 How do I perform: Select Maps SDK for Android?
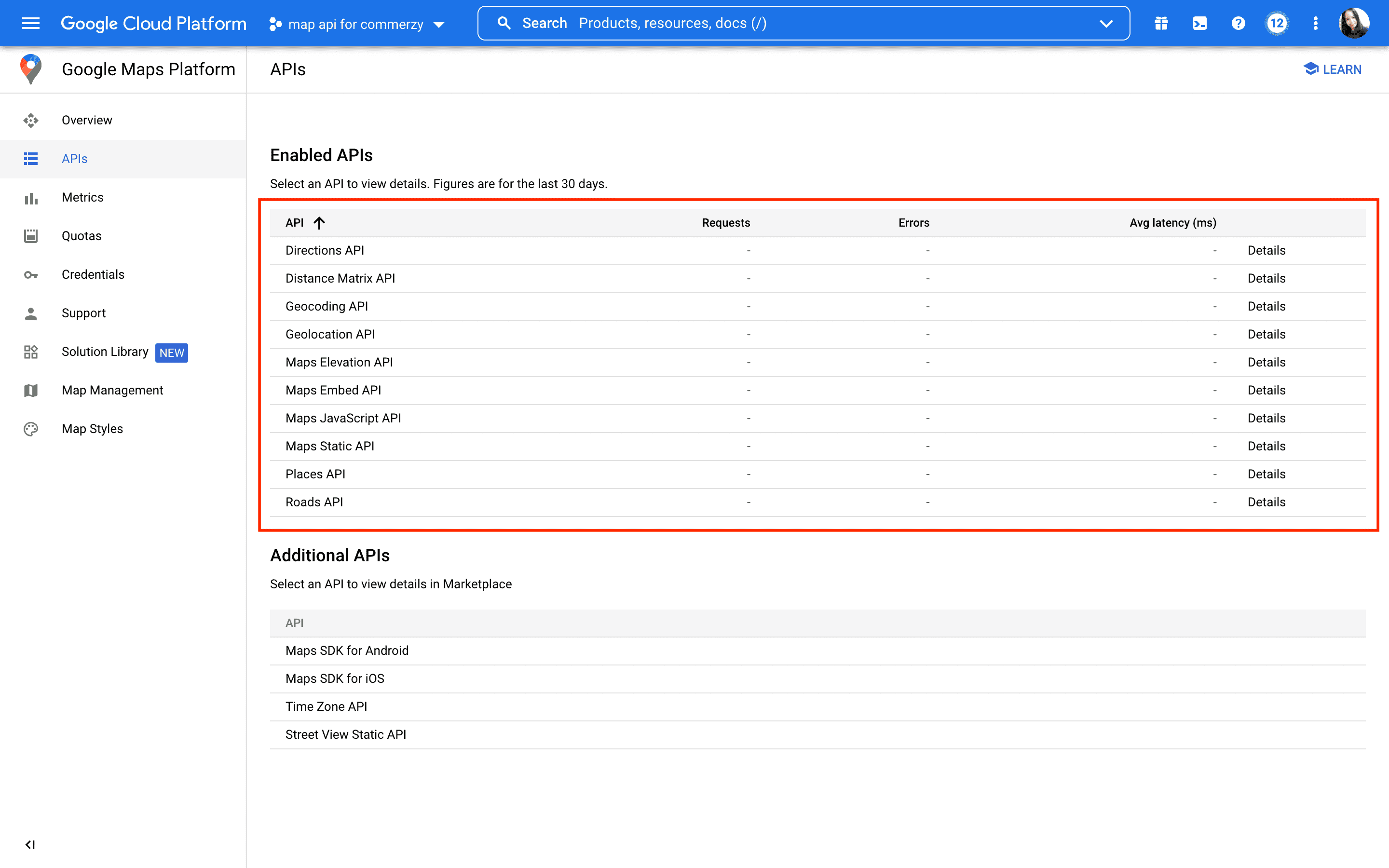coord(347,651)
